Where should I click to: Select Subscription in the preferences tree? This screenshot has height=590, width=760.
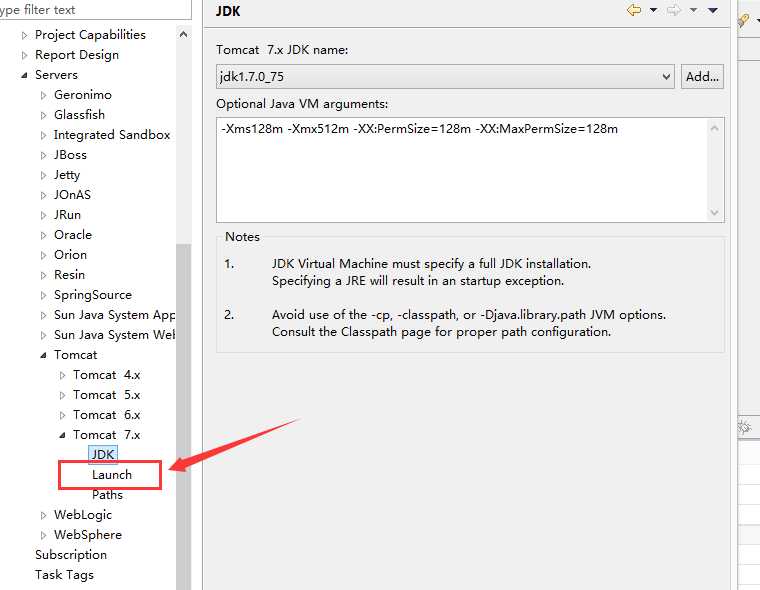click(x=71, y=555)
